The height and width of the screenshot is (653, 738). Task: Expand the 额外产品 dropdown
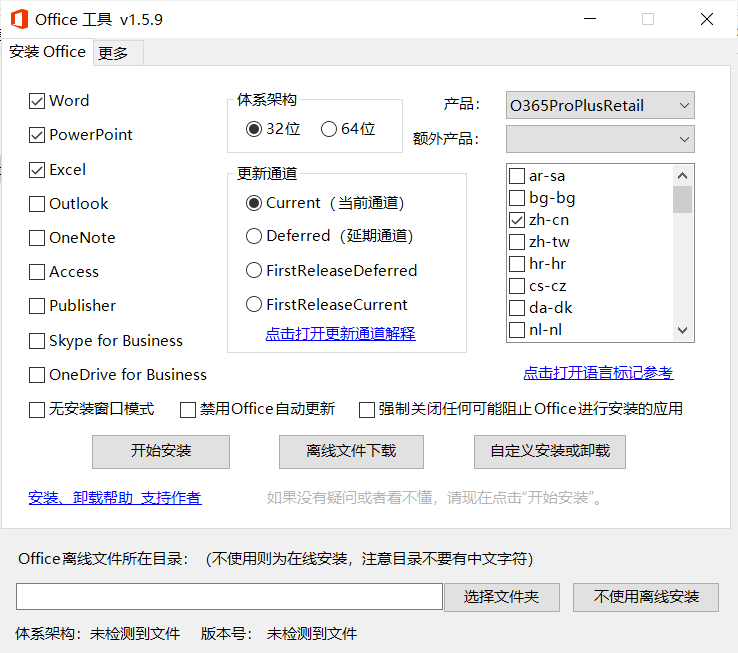tap(599, 139)
